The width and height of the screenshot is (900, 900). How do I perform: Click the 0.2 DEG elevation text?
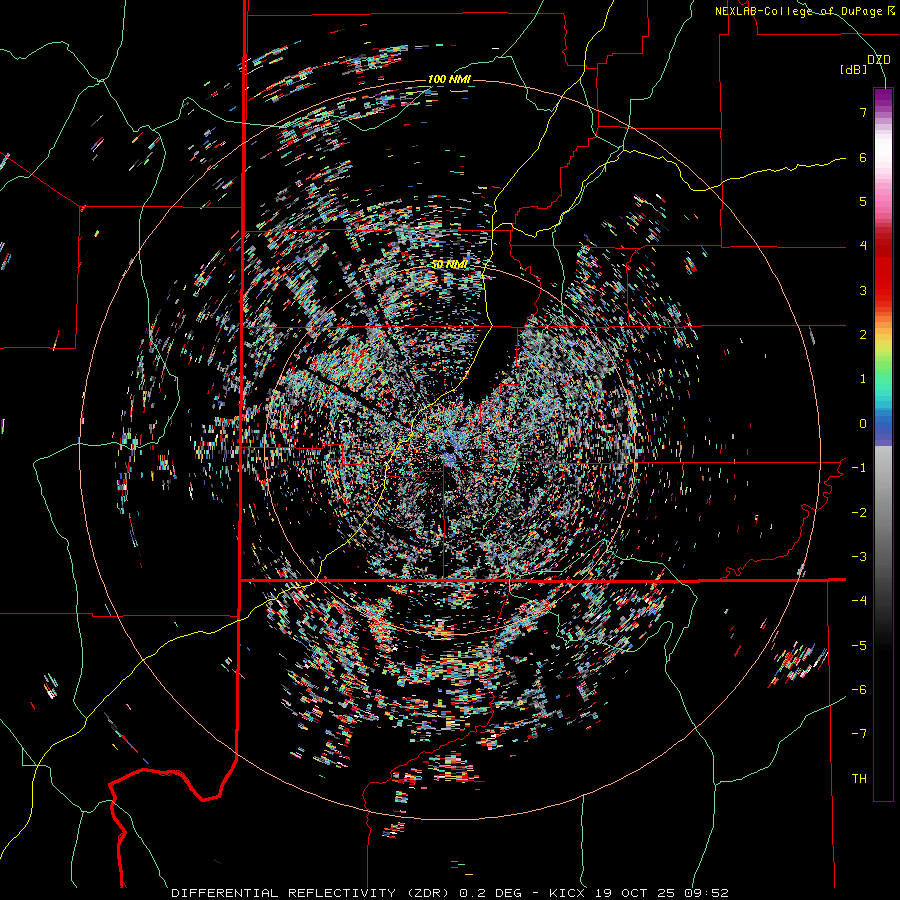490,893
